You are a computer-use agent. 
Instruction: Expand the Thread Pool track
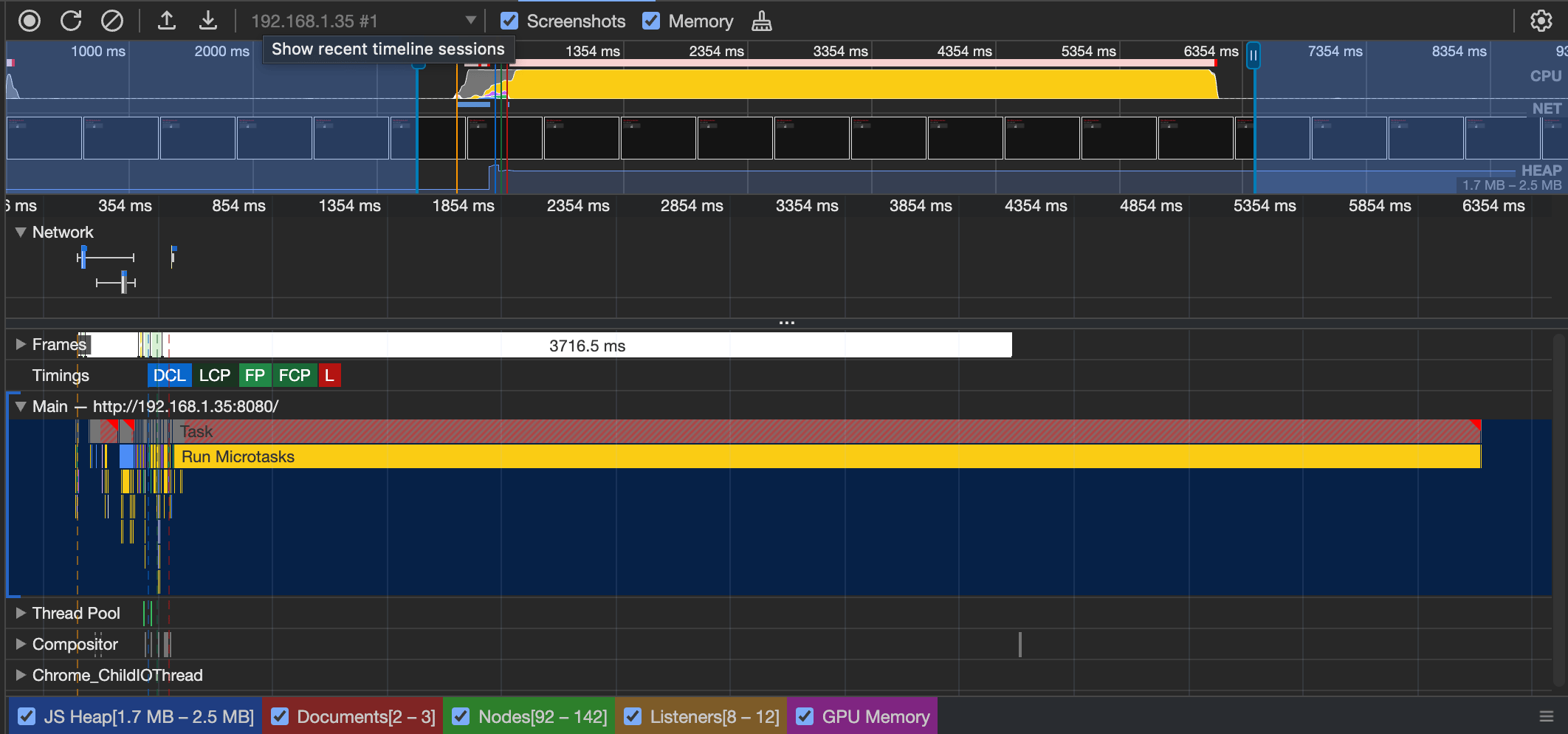[x=21, y=613]
